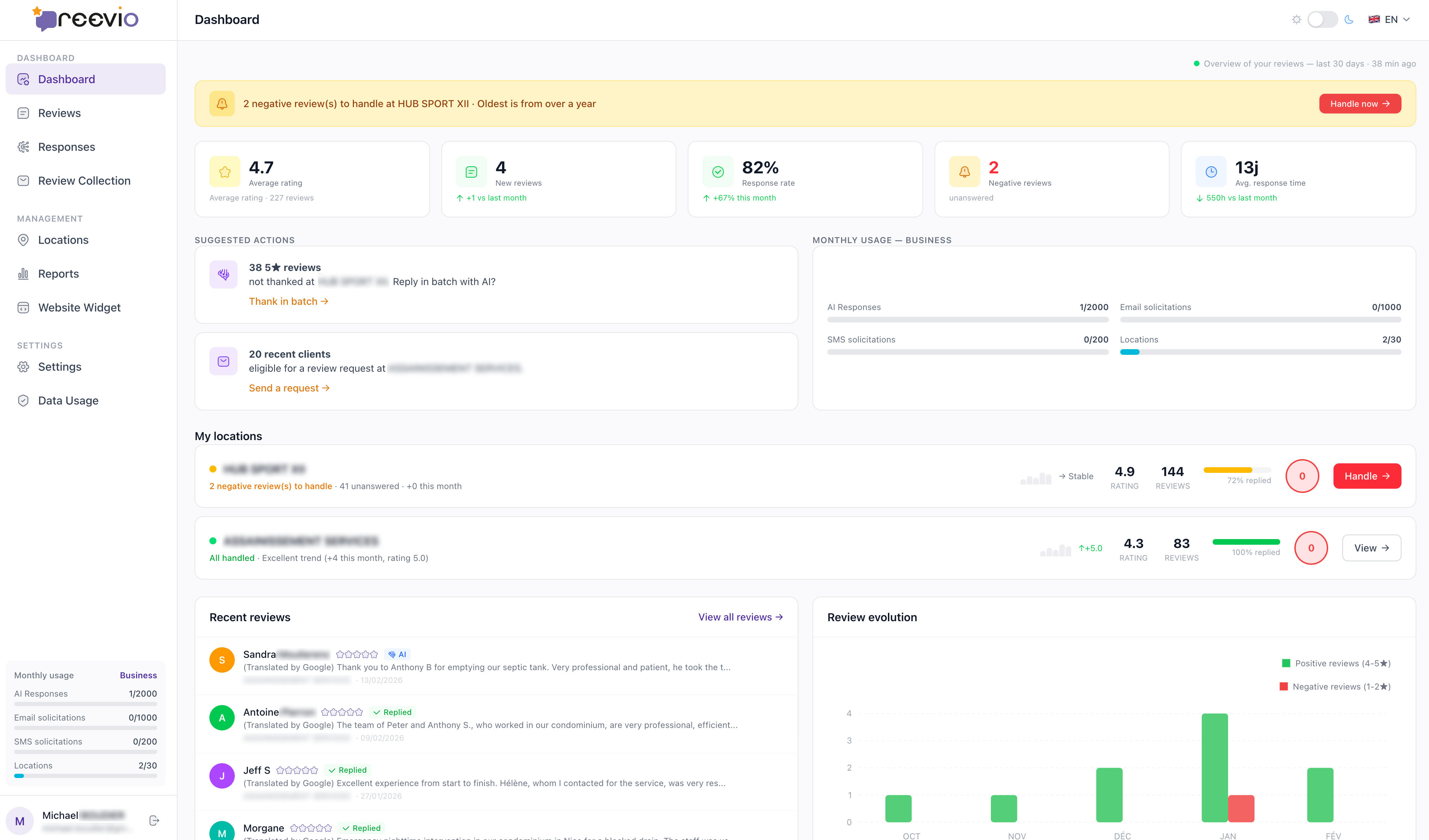Click the sun icon near the theme switch

click(1297, 19)
